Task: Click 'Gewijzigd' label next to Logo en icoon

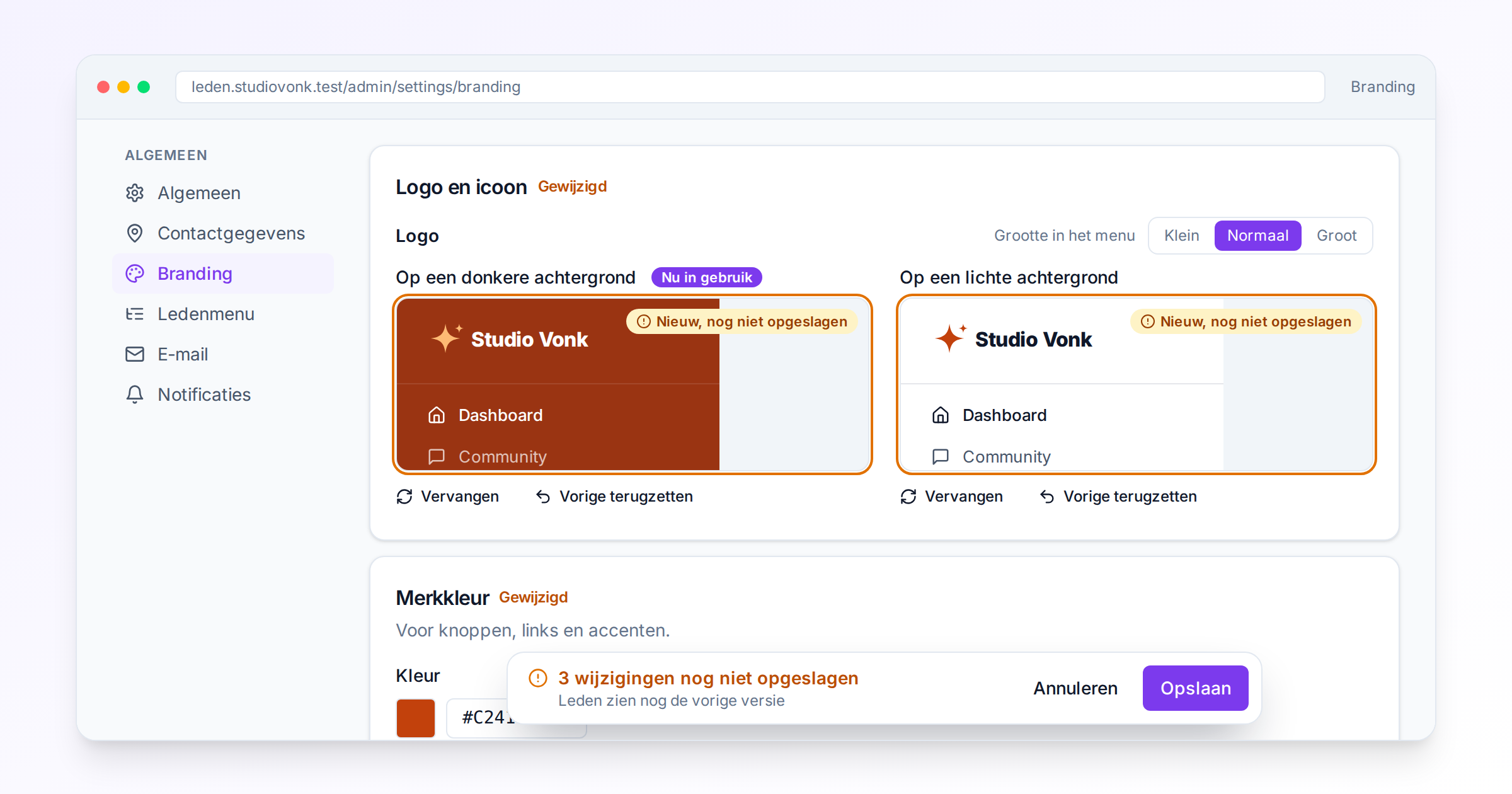Action: (x=573, y=187)
